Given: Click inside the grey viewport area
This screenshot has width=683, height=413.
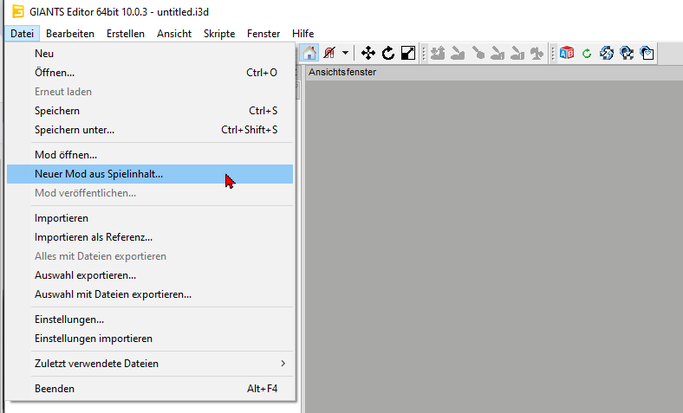Looking at the screenshot, I should pos(494,246).
